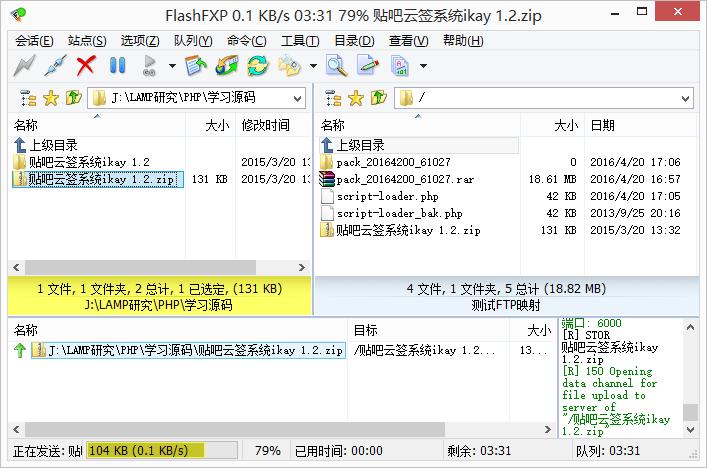Open the 命令(C) menu
Image resolution: width=707 pixels, height=468 pixels.
[247, 41]
